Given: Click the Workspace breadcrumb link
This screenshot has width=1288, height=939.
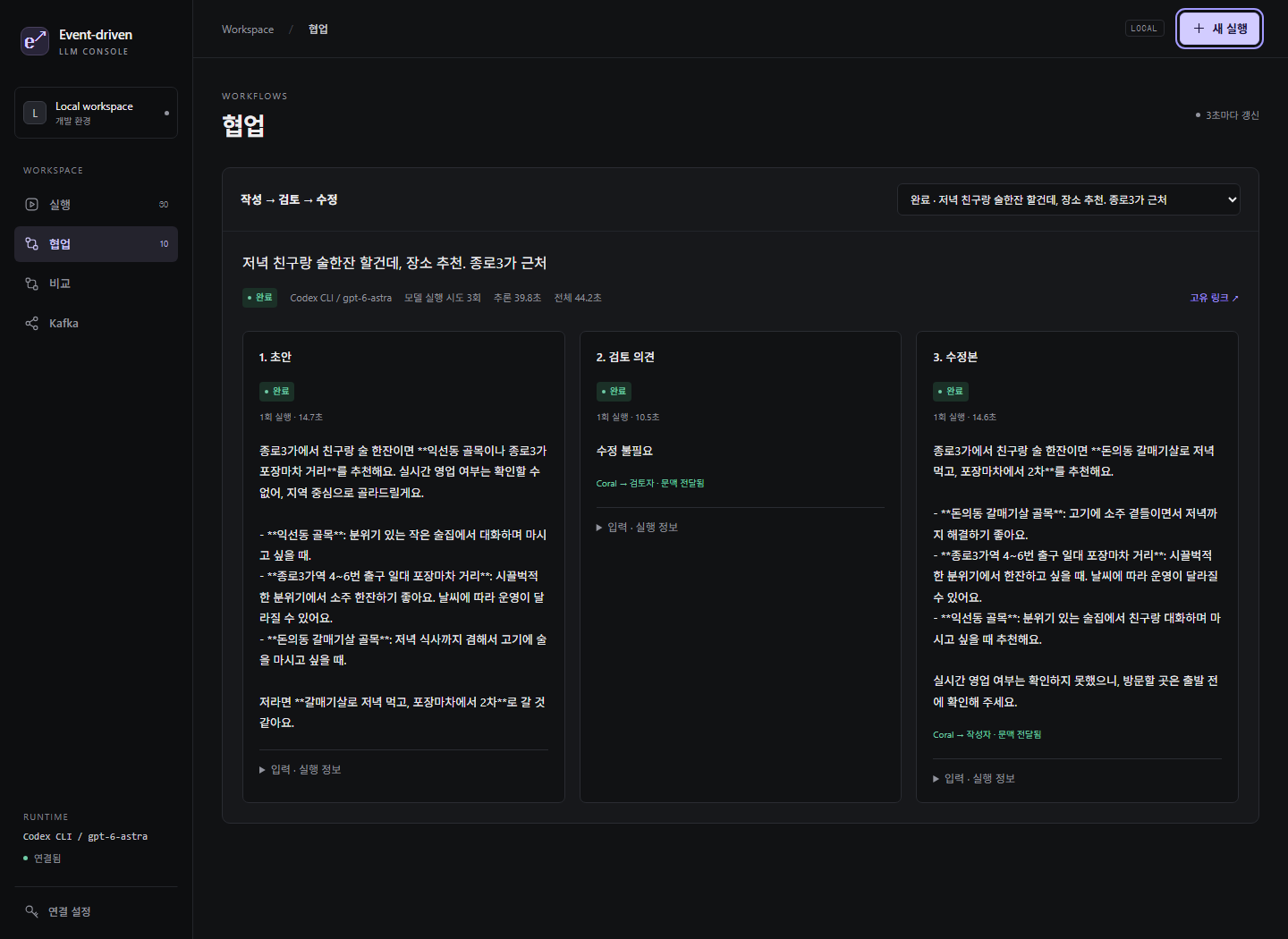Looking at the screenshot, I should (248, 30).
